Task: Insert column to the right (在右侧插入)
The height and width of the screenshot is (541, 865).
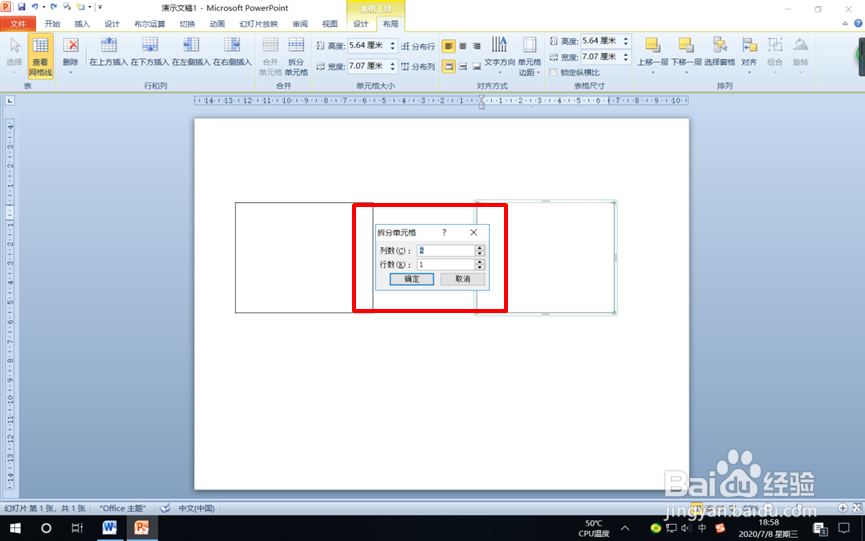Action: (x=232, y=52)
